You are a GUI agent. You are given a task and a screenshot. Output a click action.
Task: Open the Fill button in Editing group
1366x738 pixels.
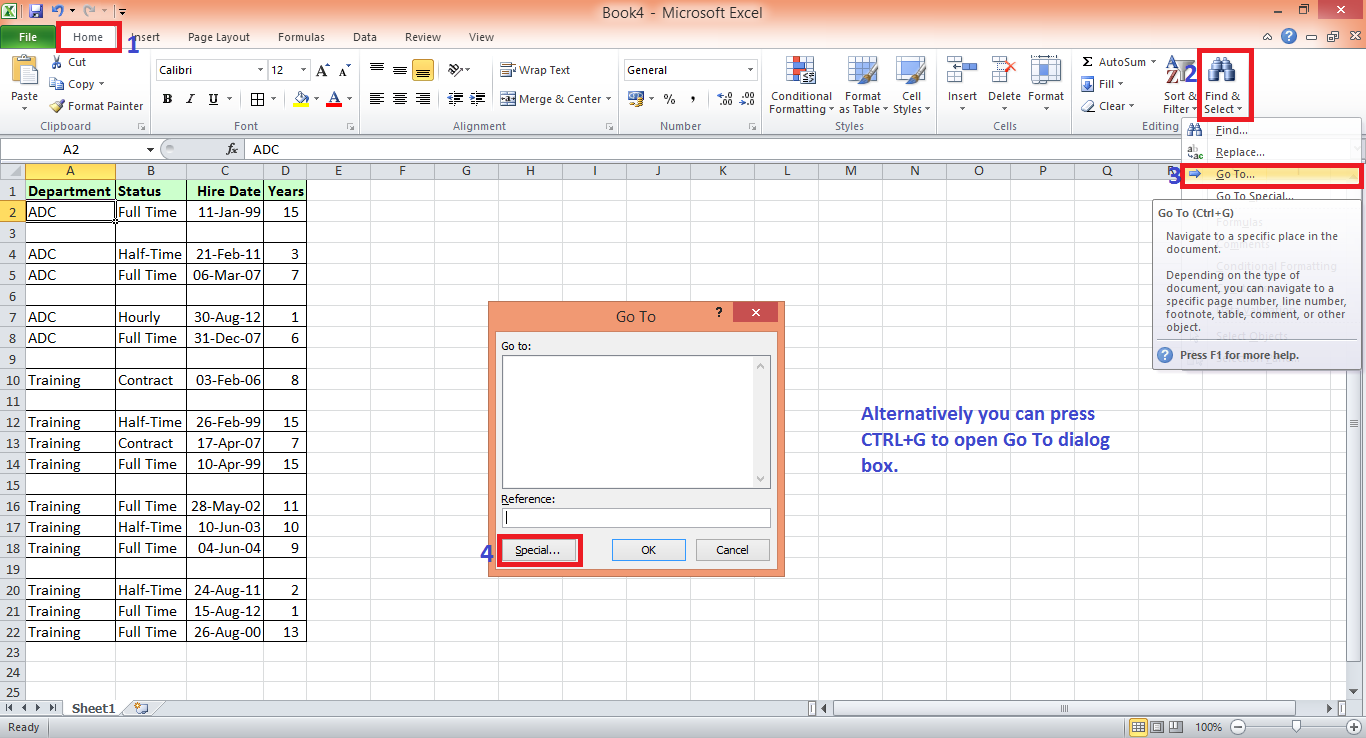tap(1104, 84)
